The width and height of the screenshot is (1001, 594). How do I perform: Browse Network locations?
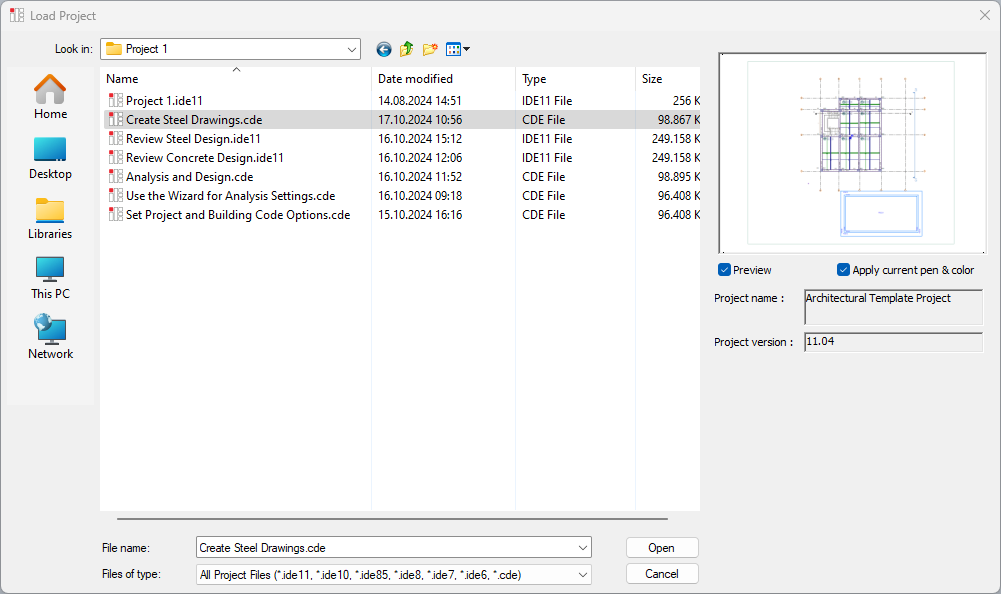[50, 338]
